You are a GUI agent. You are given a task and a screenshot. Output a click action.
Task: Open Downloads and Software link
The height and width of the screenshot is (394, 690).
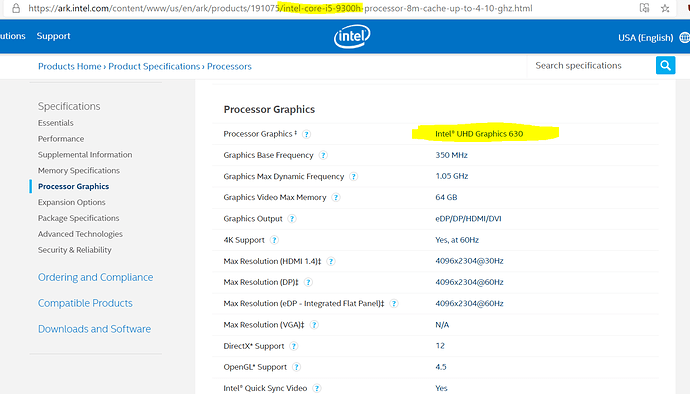94,329
